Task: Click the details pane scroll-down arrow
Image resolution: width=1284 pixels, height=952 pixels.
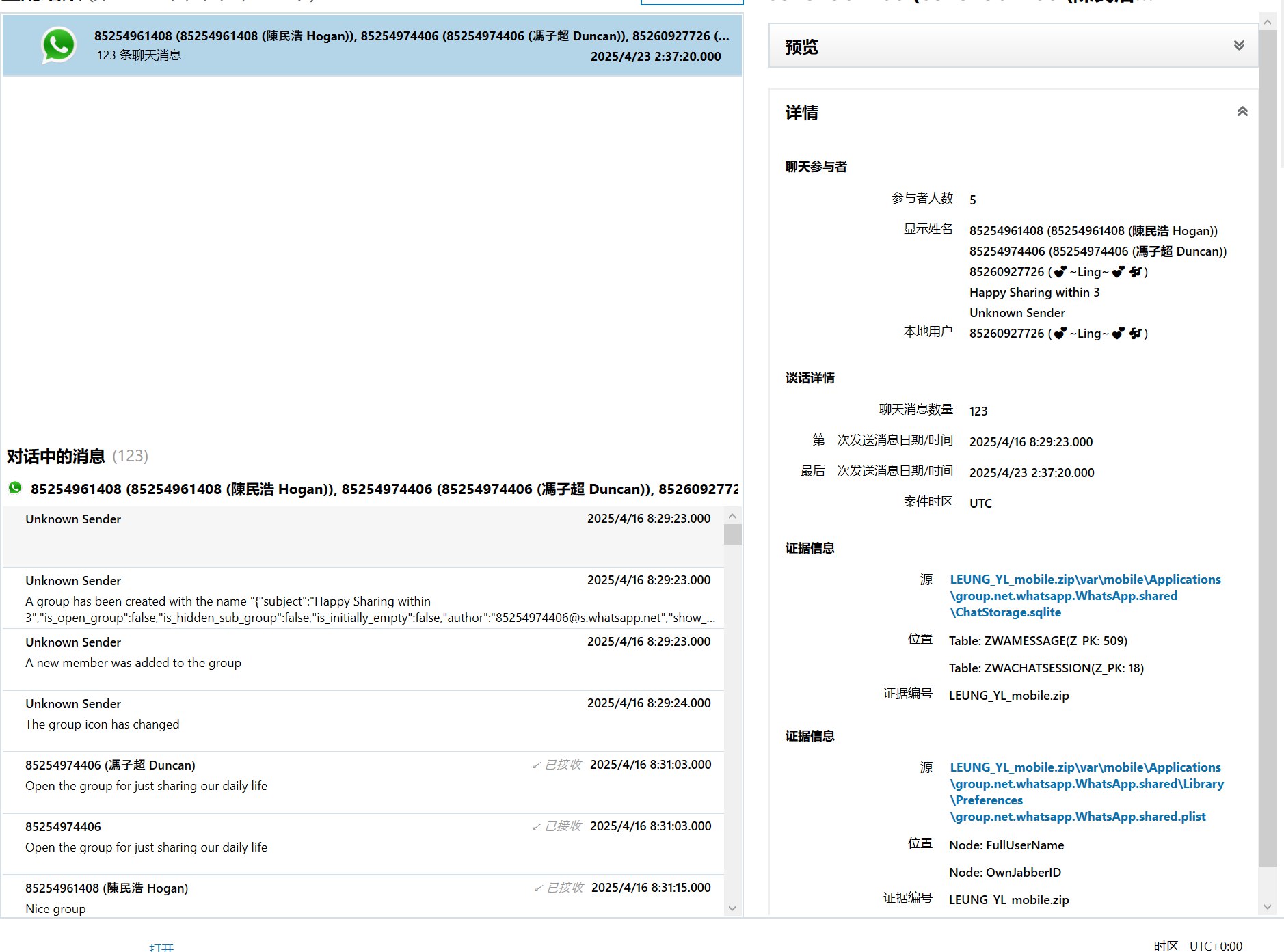Action: 1267,907
